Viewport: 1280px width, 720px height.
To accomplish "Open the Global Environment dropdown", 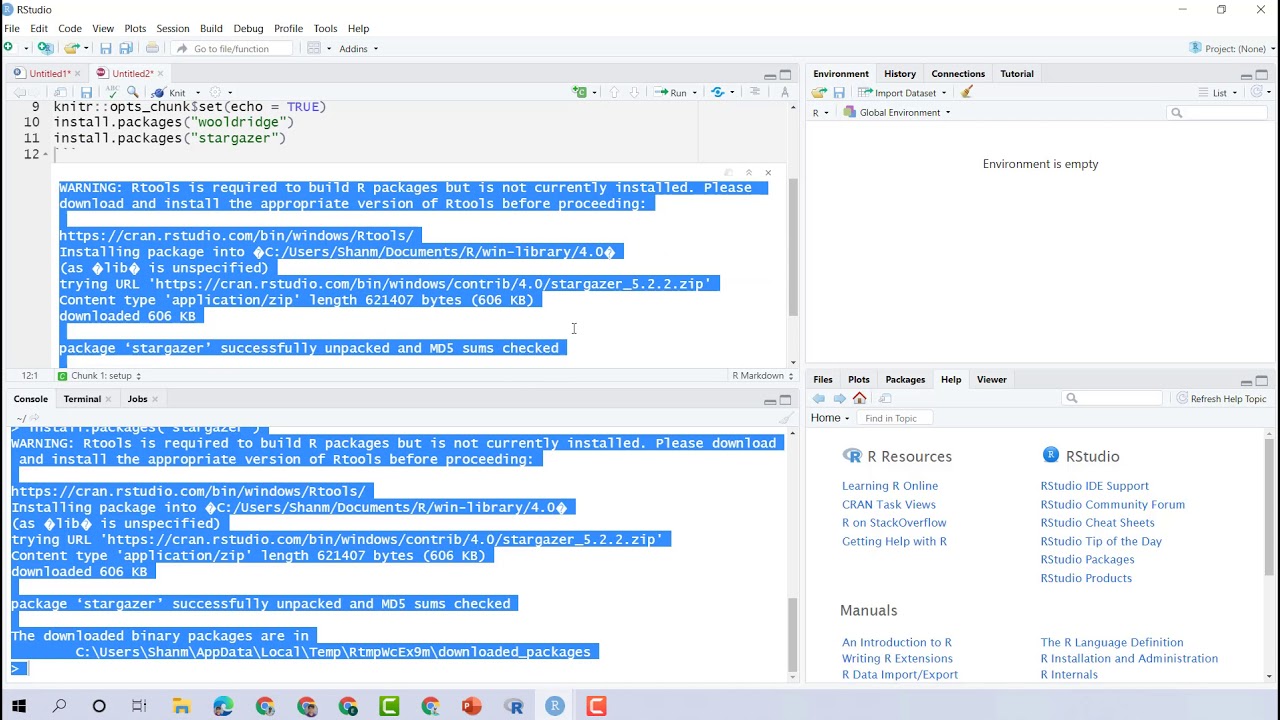I will pos(897,113).
